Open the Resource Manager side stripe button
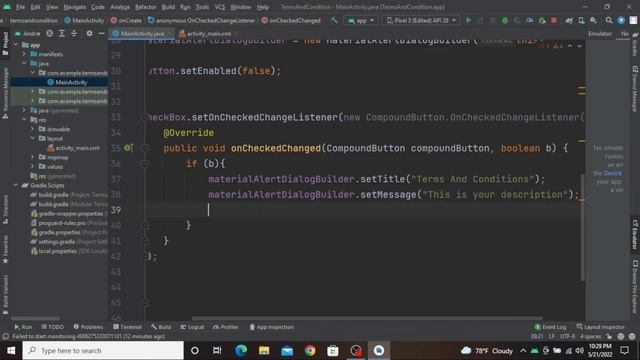Viewport: 640px width, 360px height. (x=5, y=93)
